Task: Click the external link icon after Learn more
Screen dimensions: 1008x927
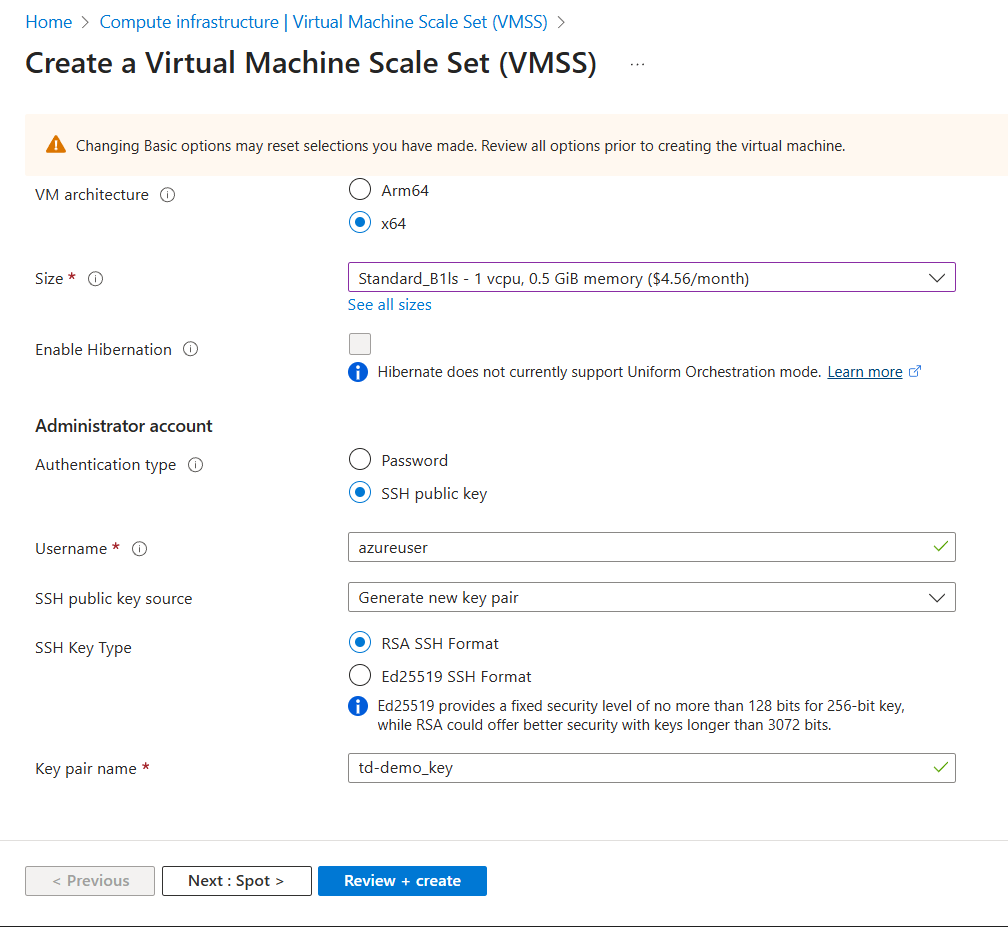Action: (914, 372)
